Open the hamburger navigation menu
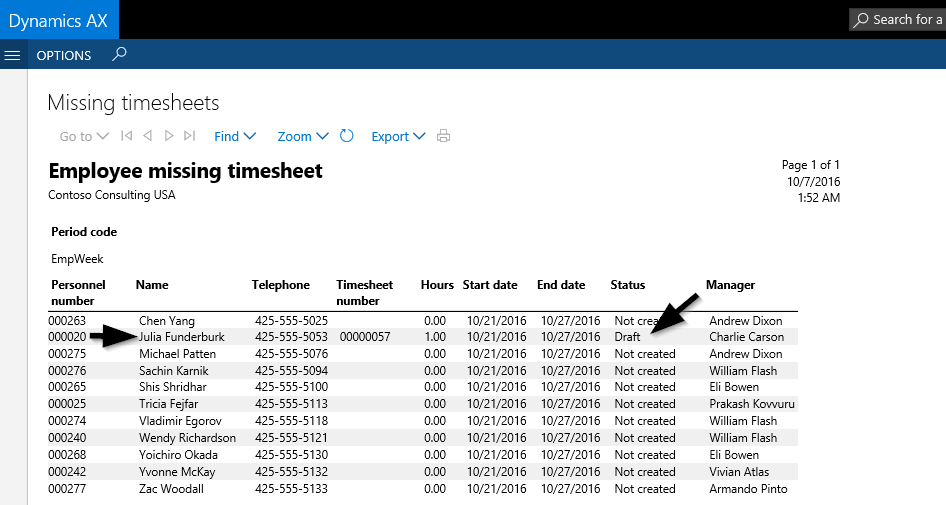This screenshot has width=946, height=505. (x=13, y=55)
